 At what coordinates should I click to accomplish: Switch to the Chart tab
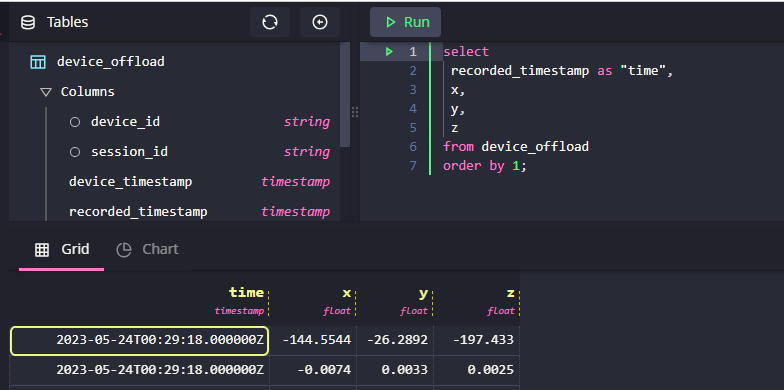[147, 249]
